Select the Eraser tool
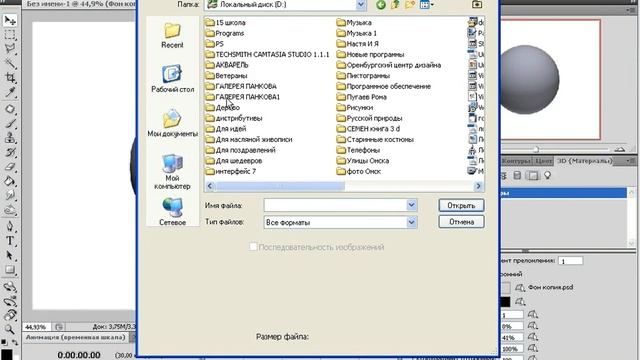Image resolution: width=640 pixels, height=360 pixels. click(10, 167)
